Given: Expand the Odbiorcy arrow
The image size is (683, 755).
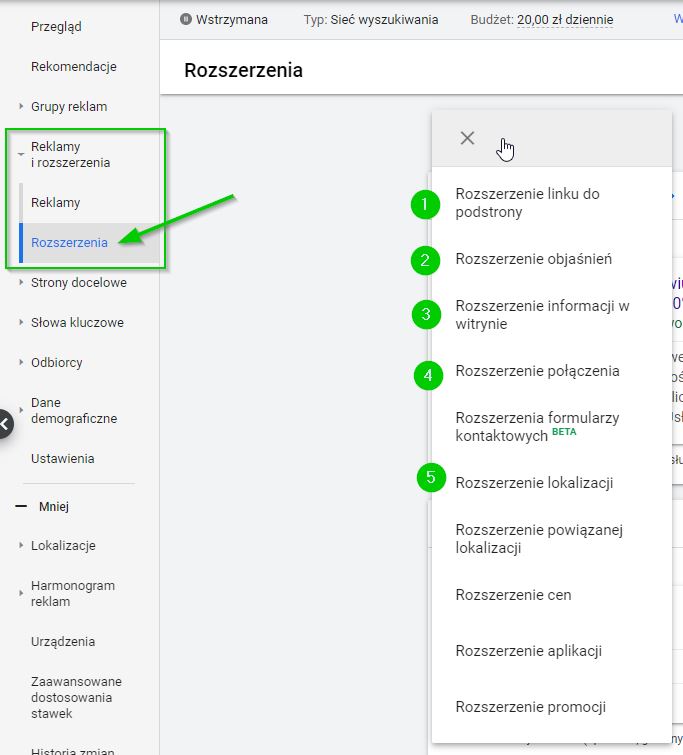Looking at the screenshot, I should 21,362.
